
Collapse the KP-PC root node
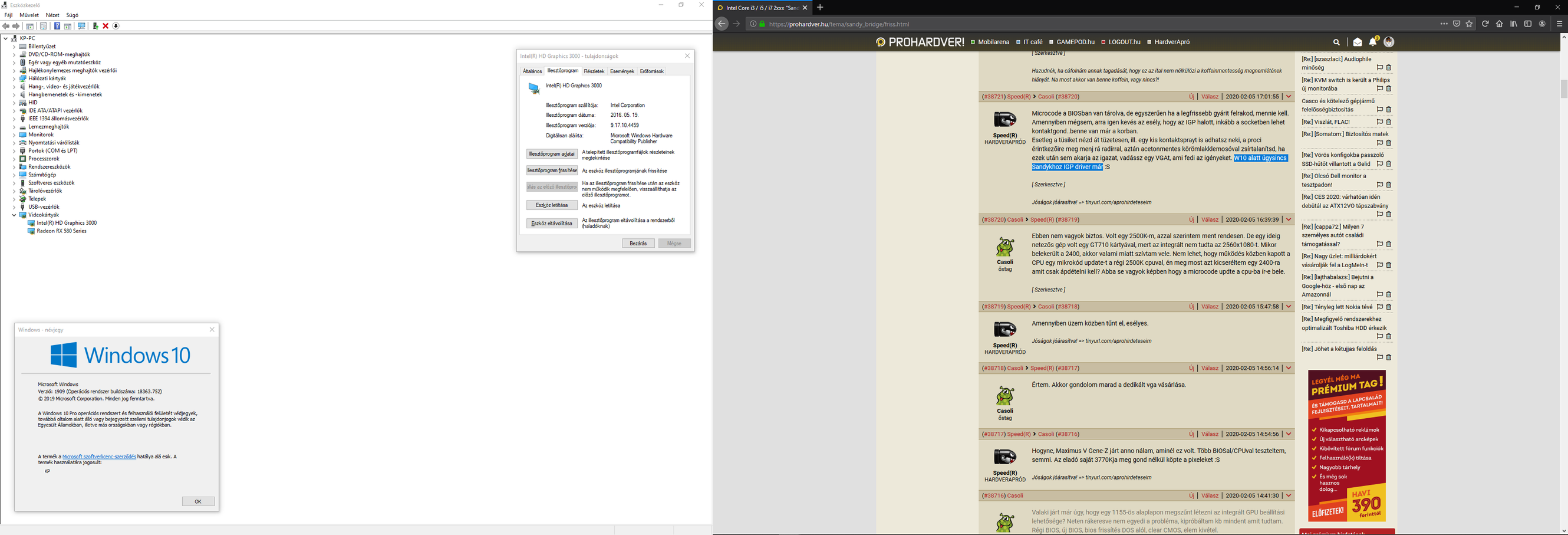pos(5,38)
